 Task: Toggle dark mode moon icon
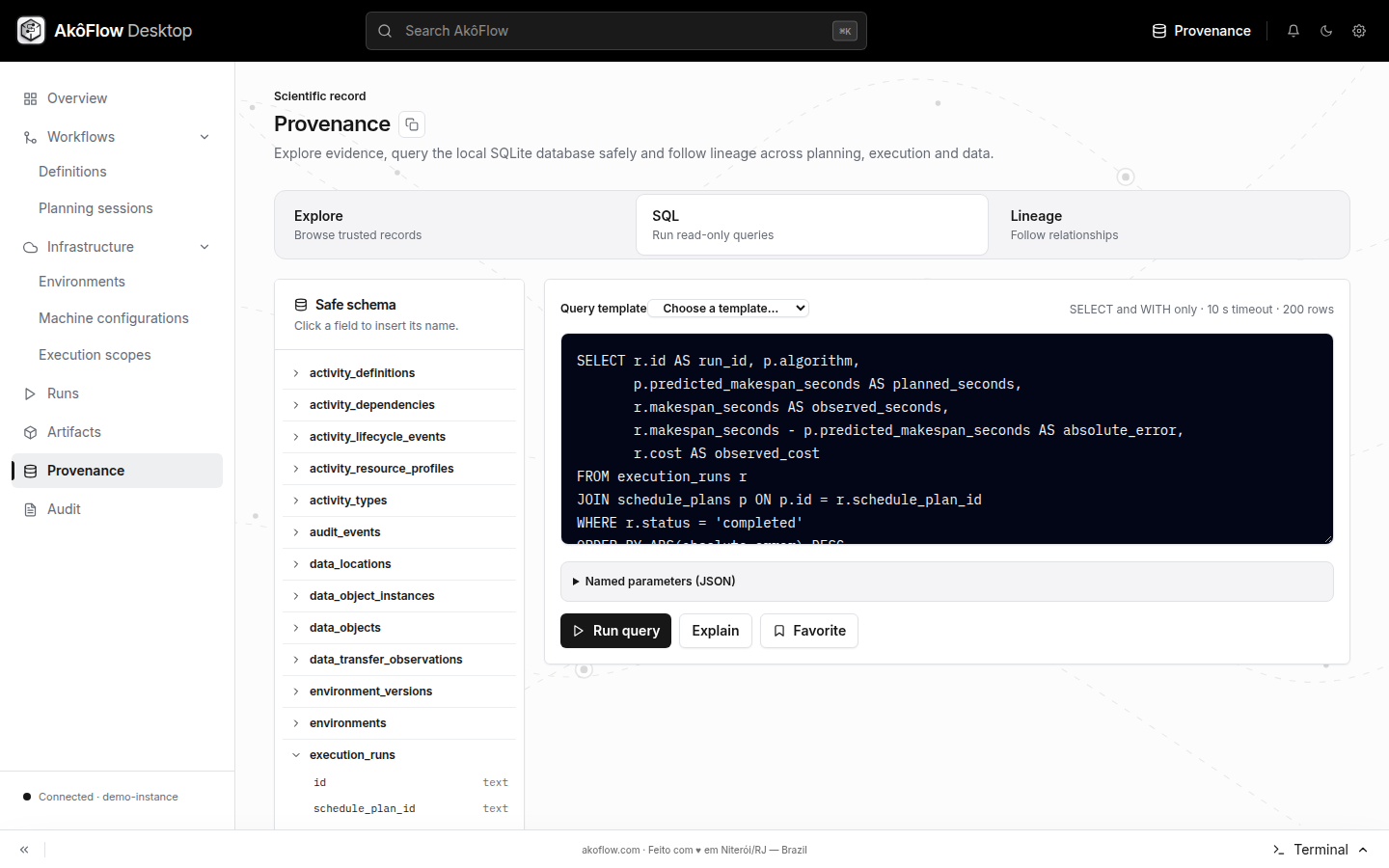pos(1326,31)
